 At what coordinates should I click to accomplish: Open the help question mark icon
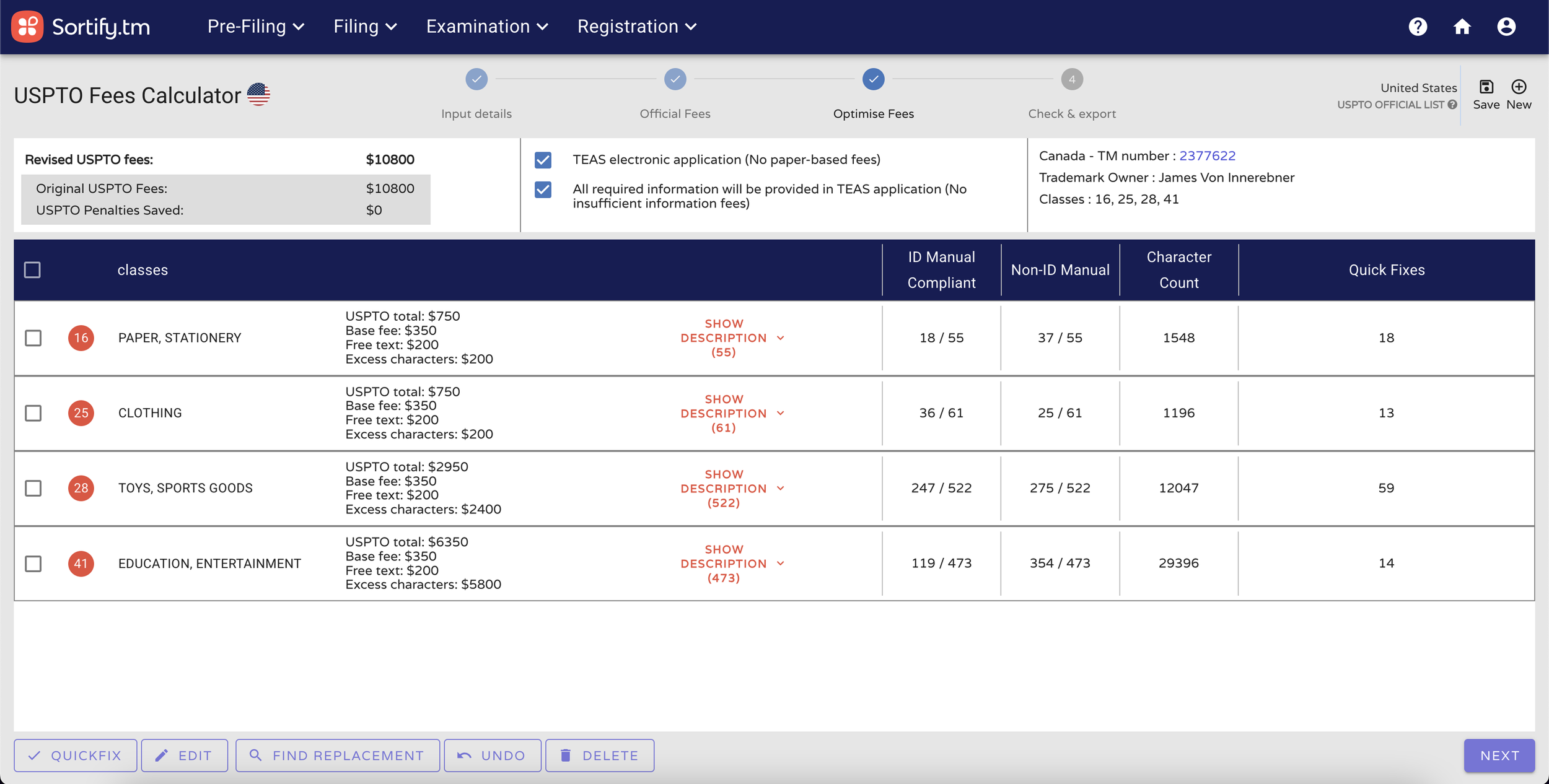(x=1418, y=27)
